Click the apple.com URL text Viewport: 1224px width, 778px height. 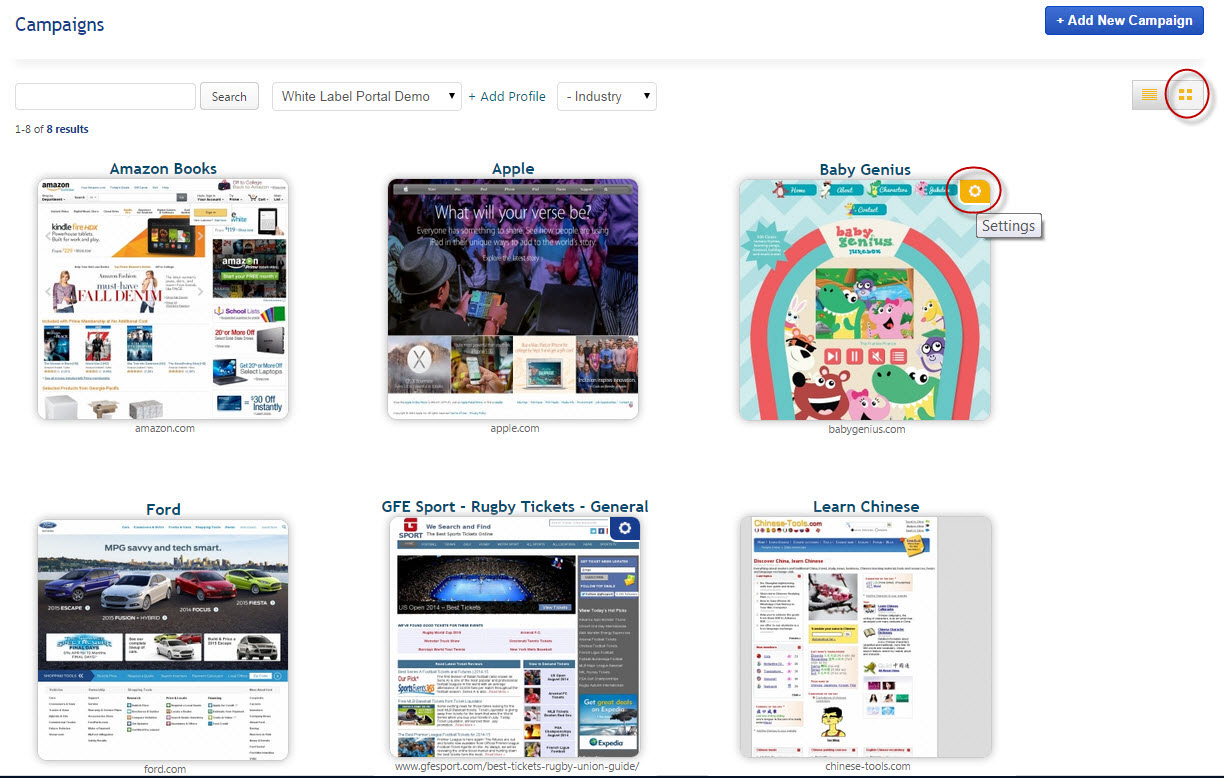[x=515, y=428]
